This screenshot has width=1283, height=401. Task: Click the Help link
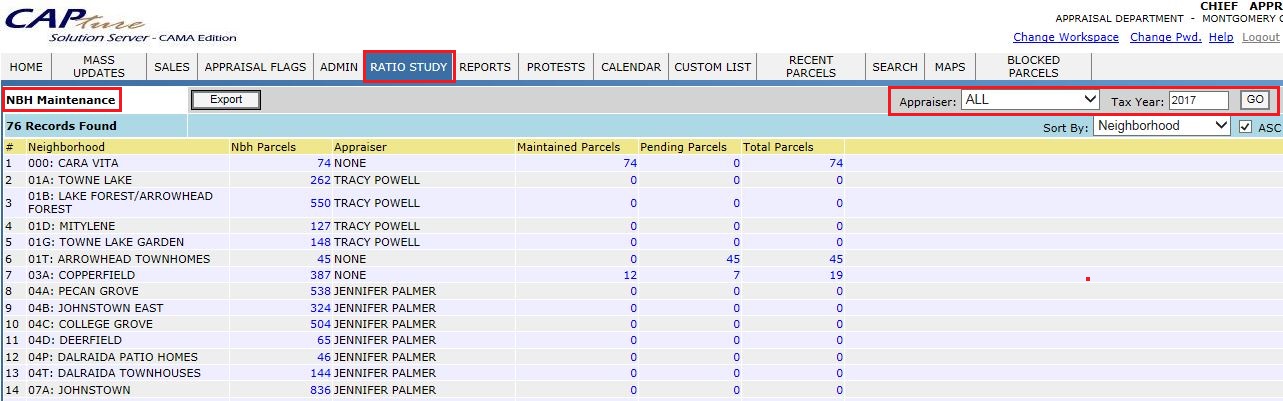point(1220,37)
